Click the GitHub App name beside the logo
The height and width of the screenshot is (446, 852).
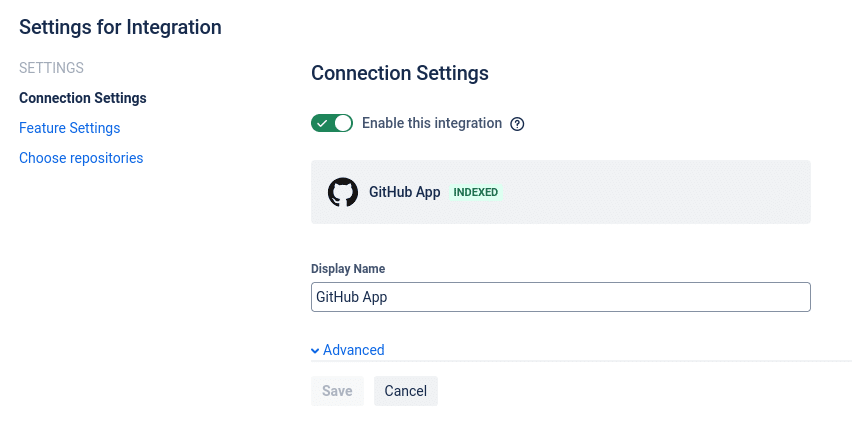click(405, 192)
